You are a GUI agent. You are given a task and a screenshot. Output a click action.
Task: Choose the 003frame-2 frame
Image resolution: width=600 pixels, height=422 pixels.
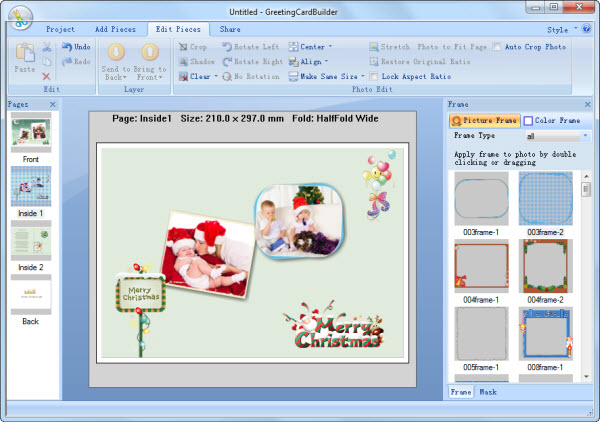point(546,198)
